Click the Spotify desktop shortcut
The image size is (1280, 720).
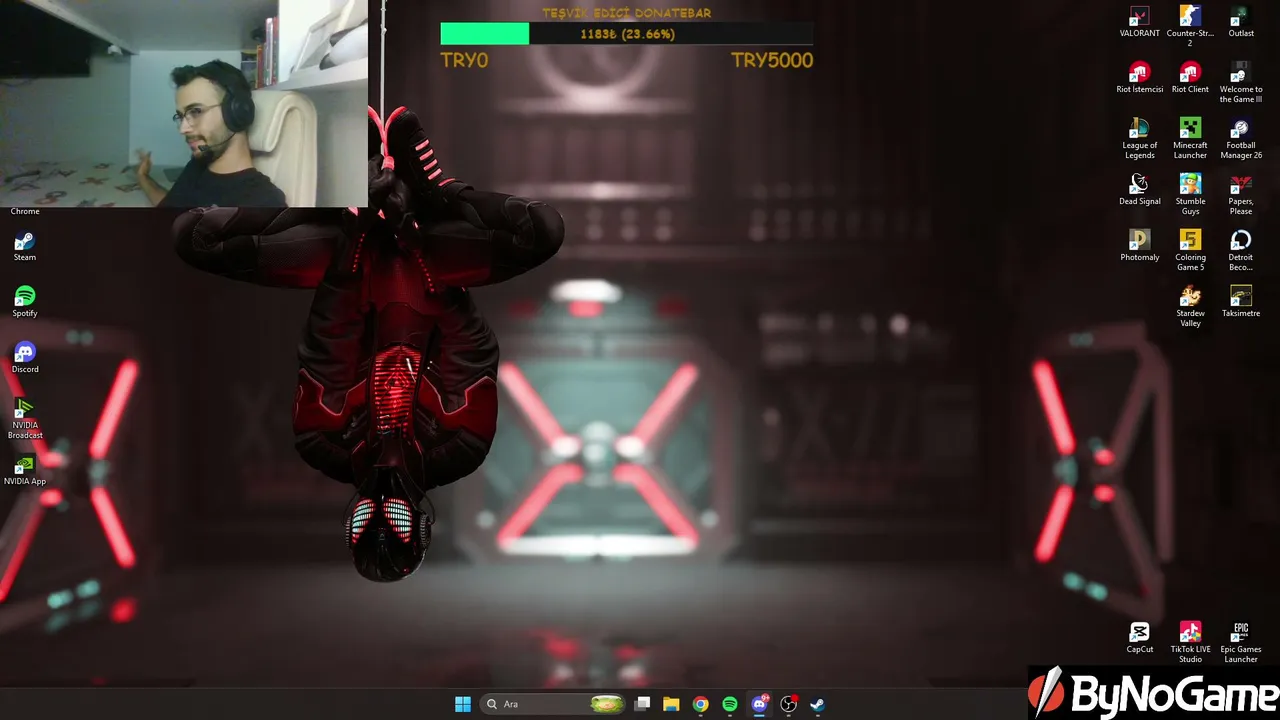point(25,302)
